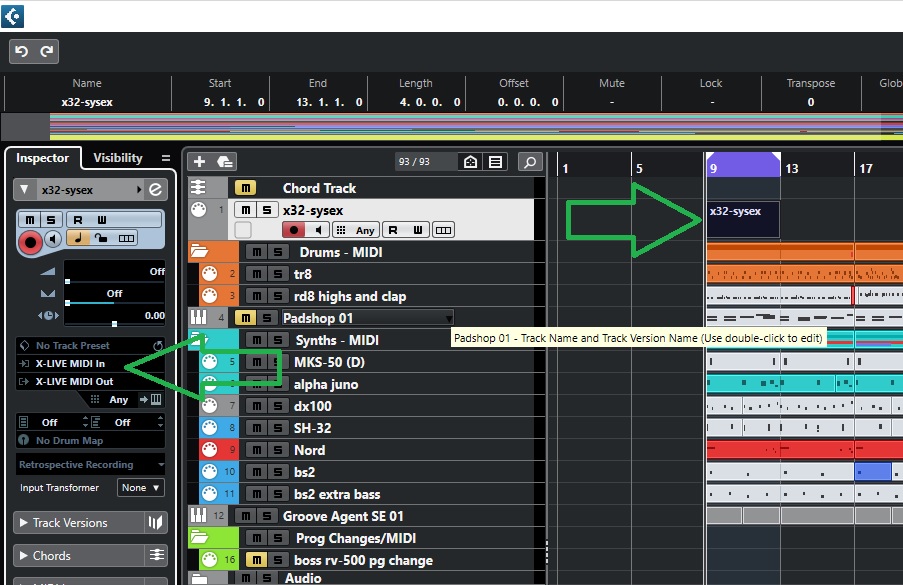The height and width of the screenshot is (585, 903).
Task: Select the rd8 highs and clap track
Action: pos(350,296)
